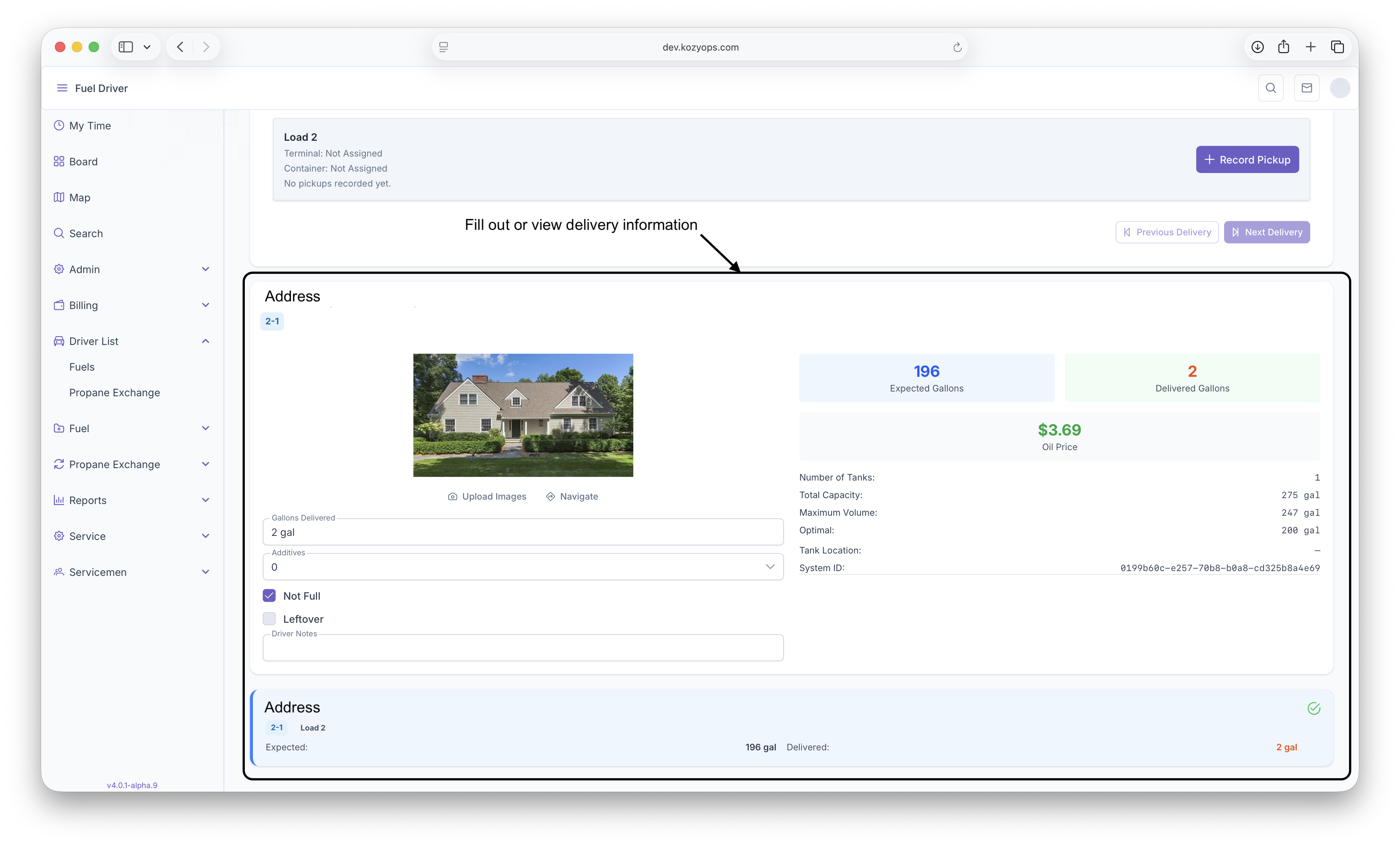Open the search magnifier icon in header
This screenshot has height=846, width=1400.
pyautogui.click(x=1271, y=88)
